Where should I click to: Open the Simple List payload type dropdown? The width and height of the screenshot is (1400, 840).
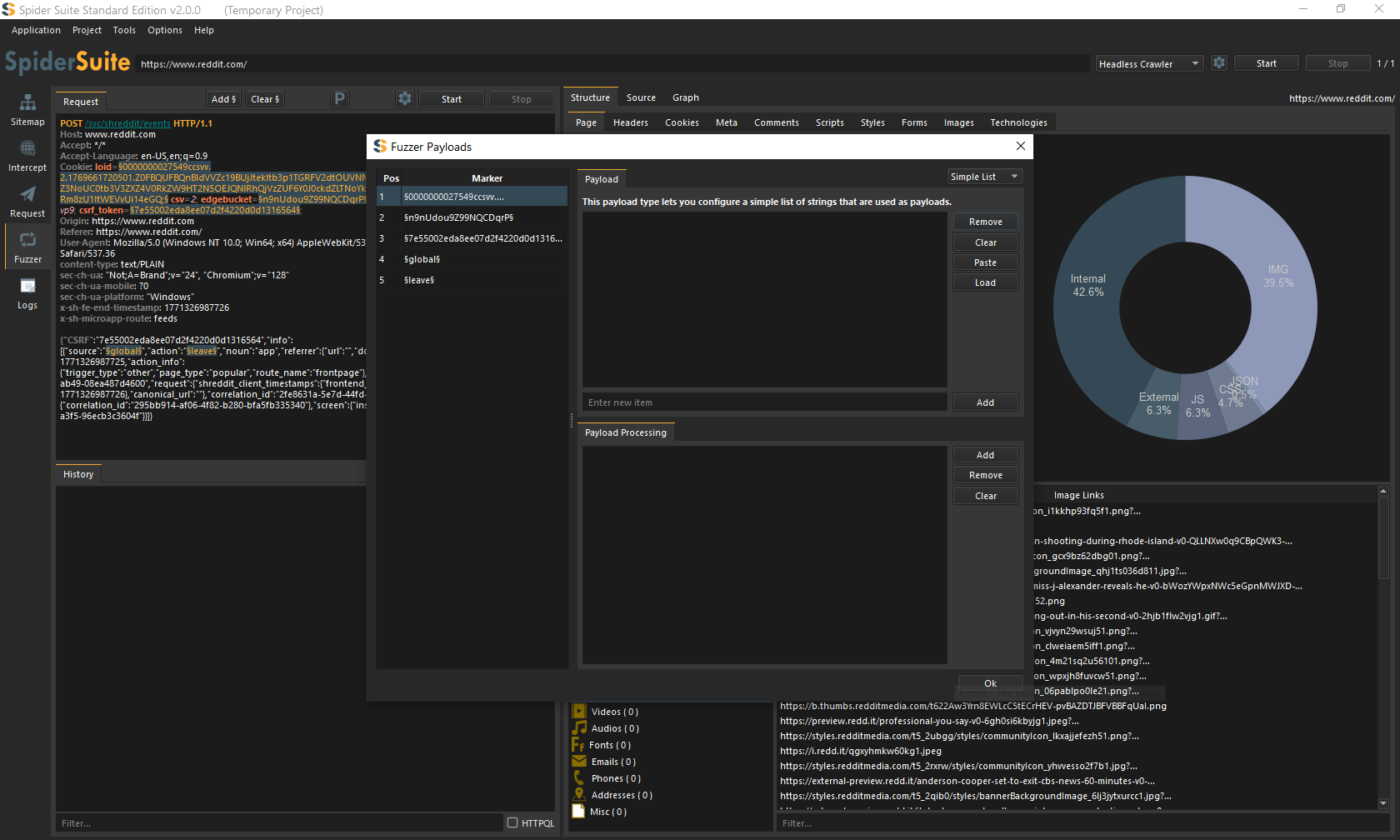(984, 177)
